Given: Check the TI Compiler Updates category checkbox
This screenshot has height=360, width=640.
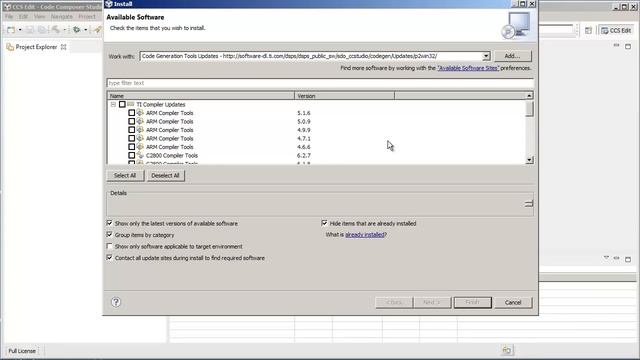Looking at the screenshot, I should (122, 104).
